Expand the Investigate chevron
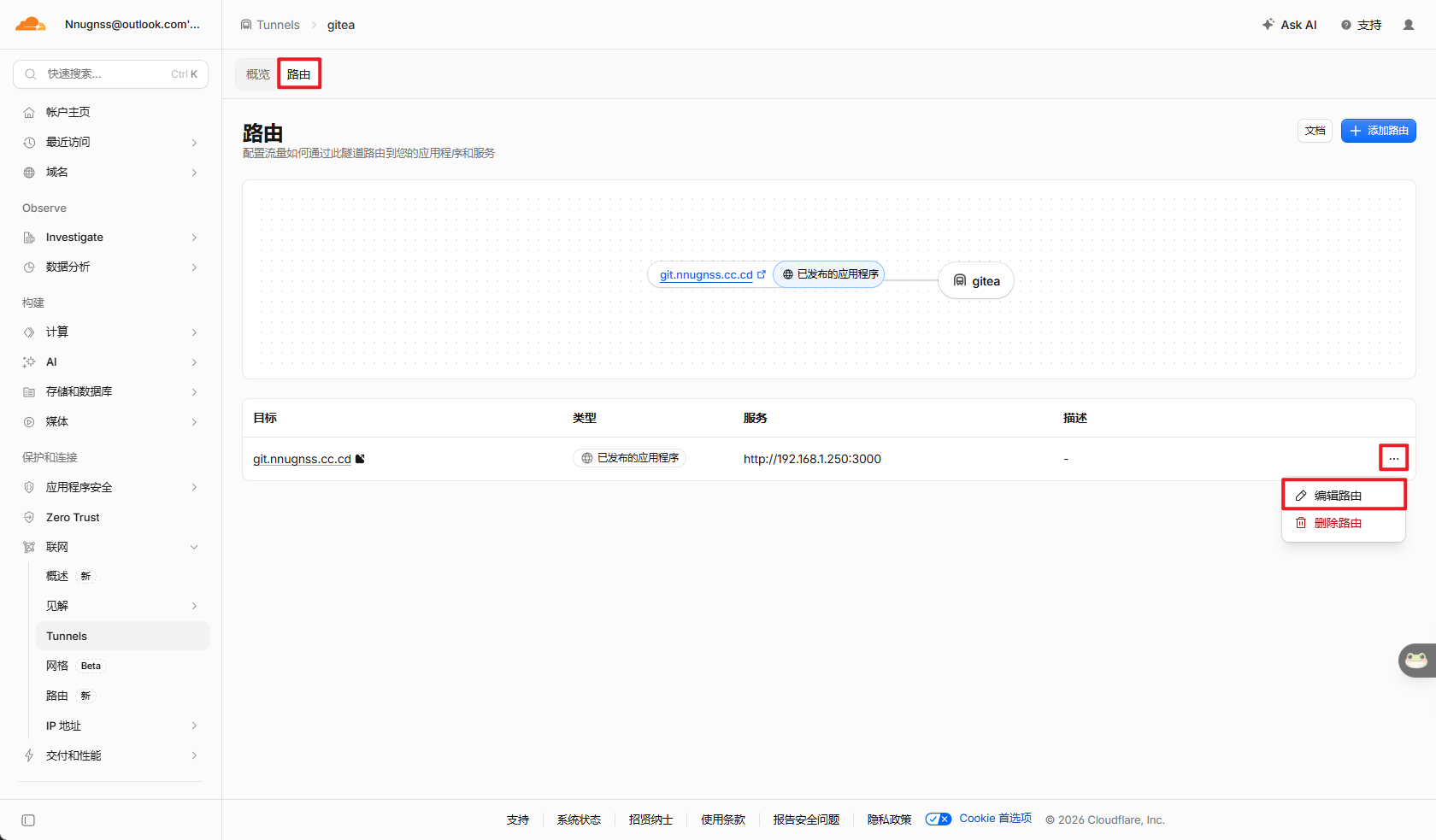1436x840 pixels. tap(194, 238)
